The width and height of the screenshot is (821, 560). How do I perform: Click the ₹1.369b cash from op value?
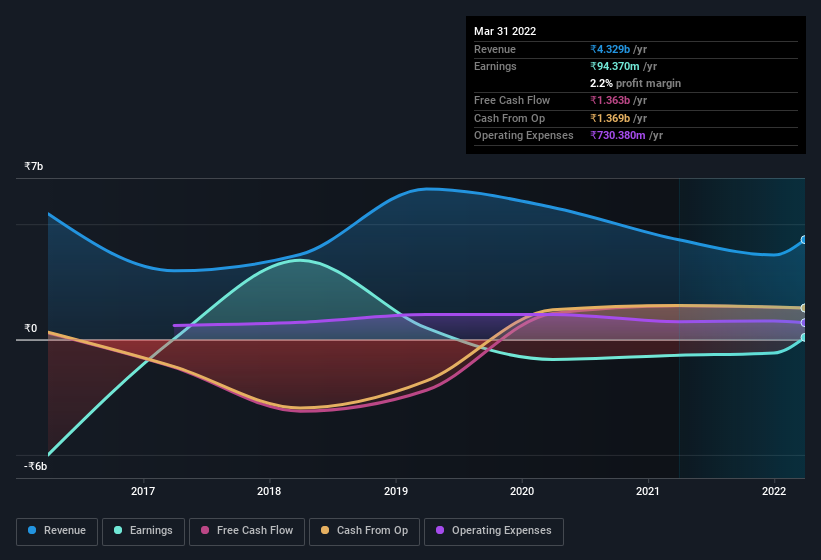pyautogui.click(x=610, y=118)
